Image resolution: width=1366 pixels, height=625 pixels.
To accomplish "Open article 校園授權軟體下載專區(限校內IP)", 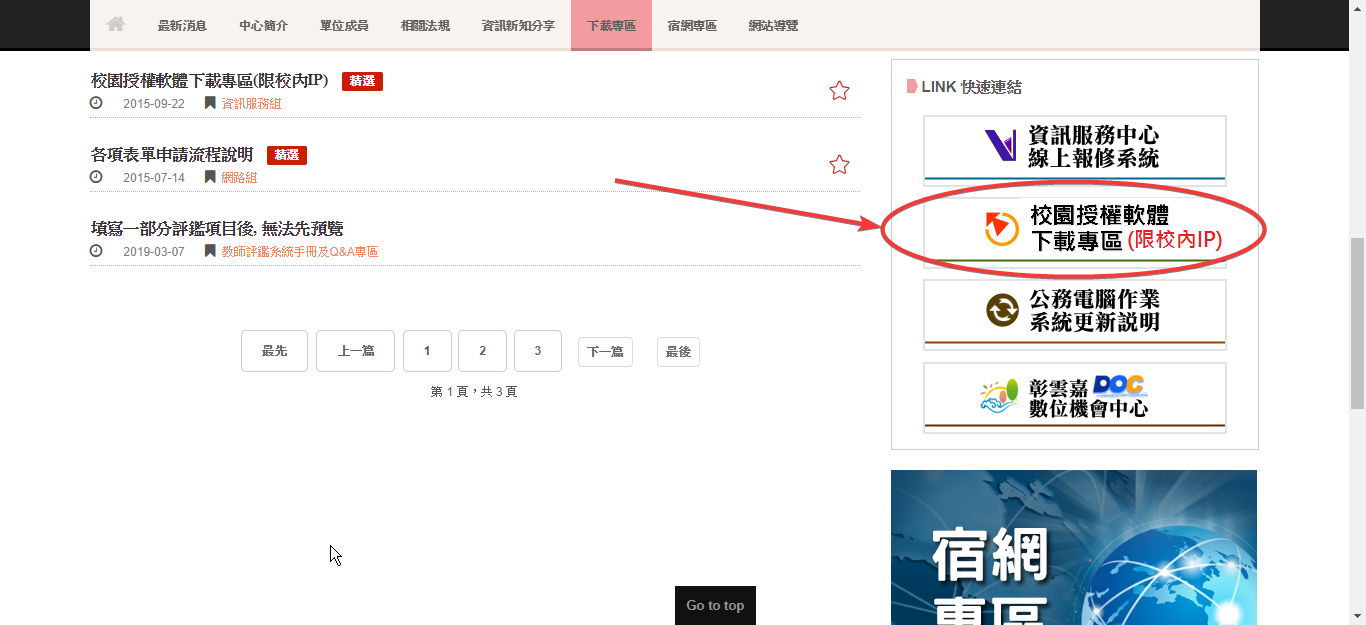I will tap(209, 81).
